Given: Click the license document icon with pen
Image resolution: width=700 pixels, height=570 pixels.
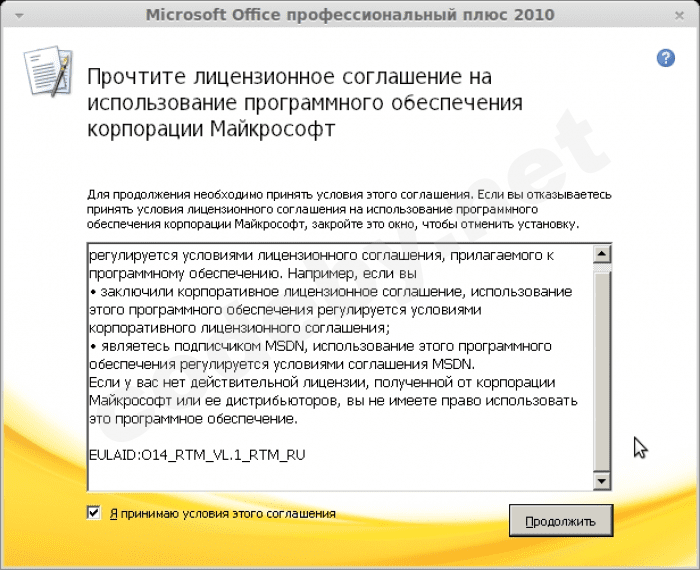Looking at the screenshot, I should 48,71.
